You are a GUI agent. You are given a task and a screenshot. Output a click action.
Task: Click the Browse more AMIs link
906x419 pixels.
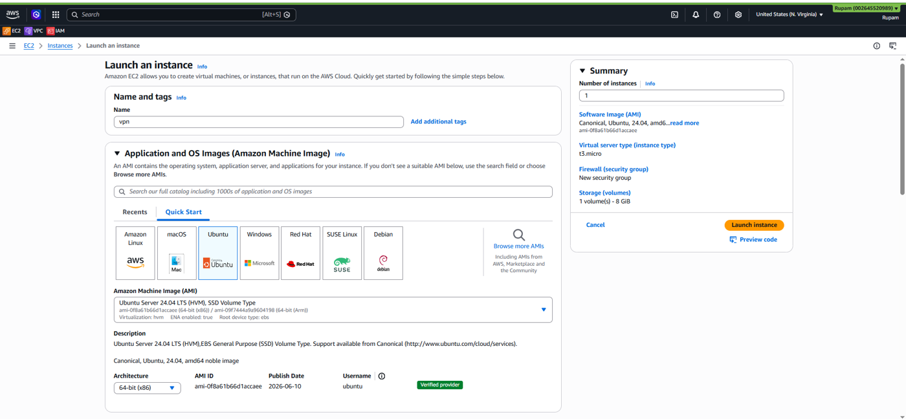(519, 246)
